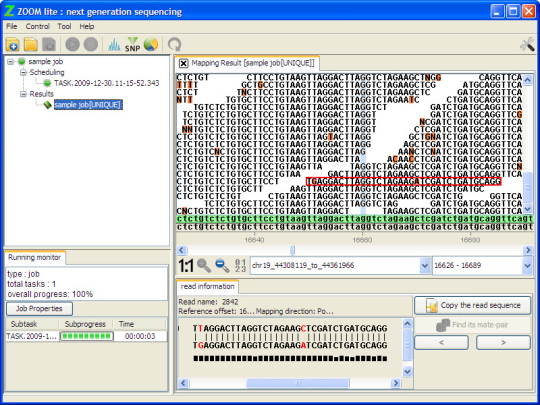
Task: Click the red-outlined highlighted read in alignment
Action: click(403, 181)
